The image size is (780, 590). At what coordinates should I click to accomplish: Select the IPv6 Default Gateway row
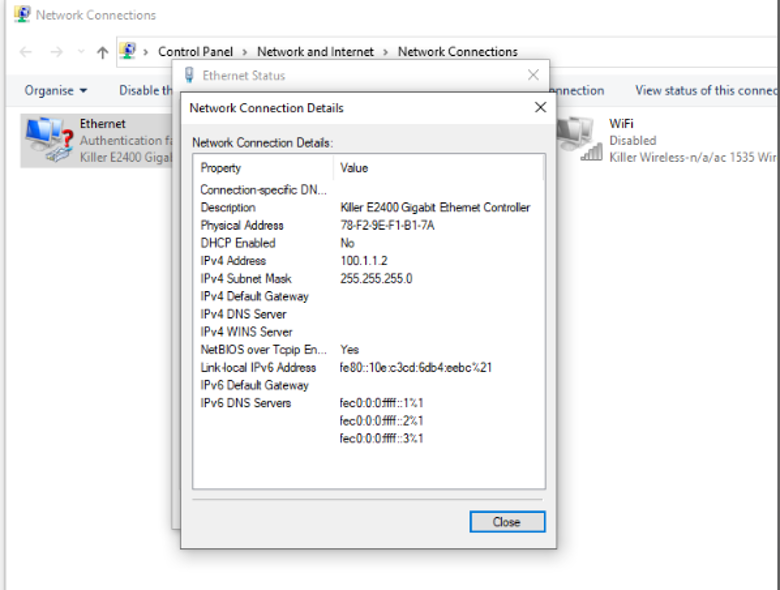(x=368, y=386)
